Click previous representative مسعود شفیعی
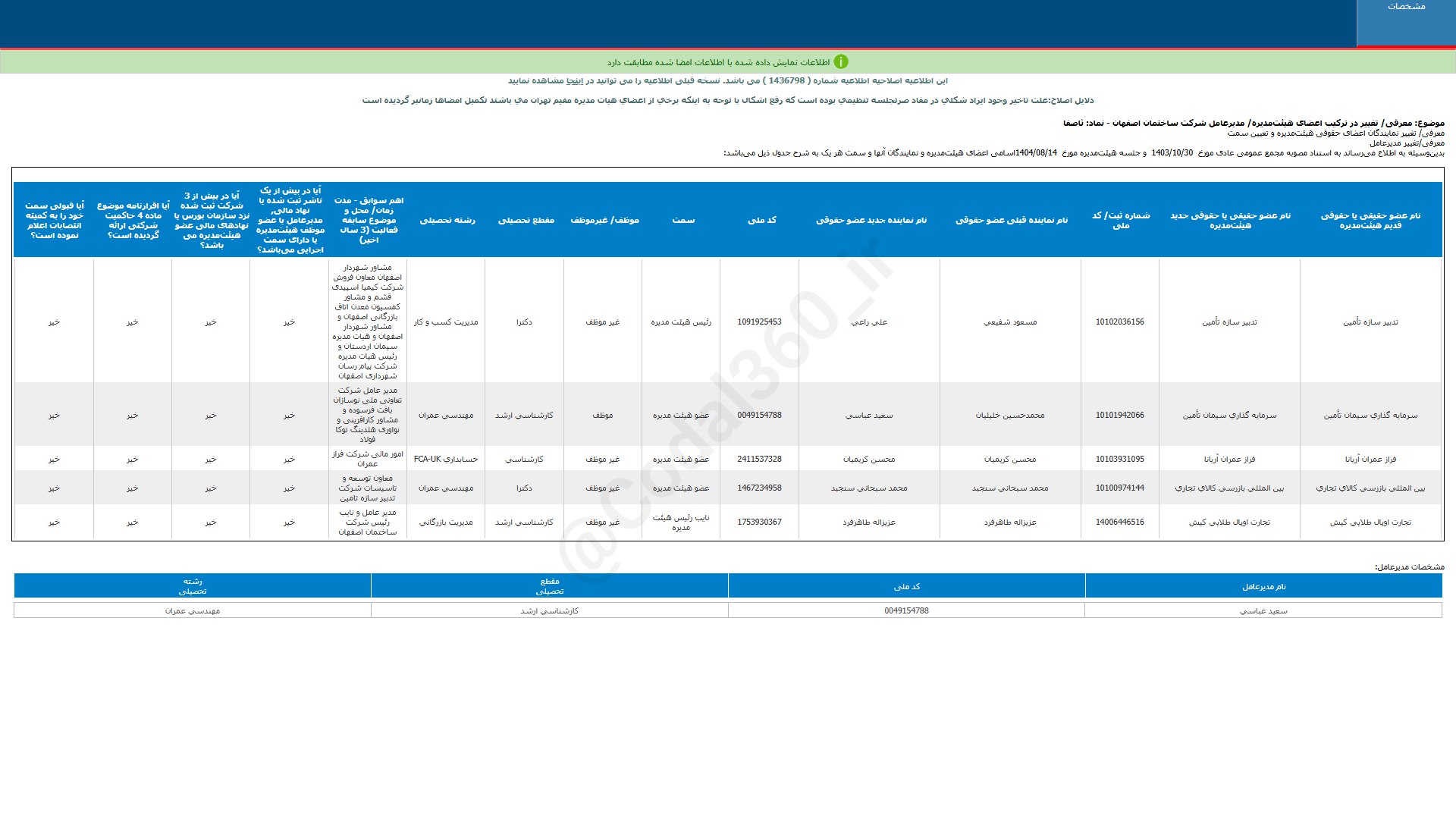This screenshot has height=819, width=1456. point(1010,322)
